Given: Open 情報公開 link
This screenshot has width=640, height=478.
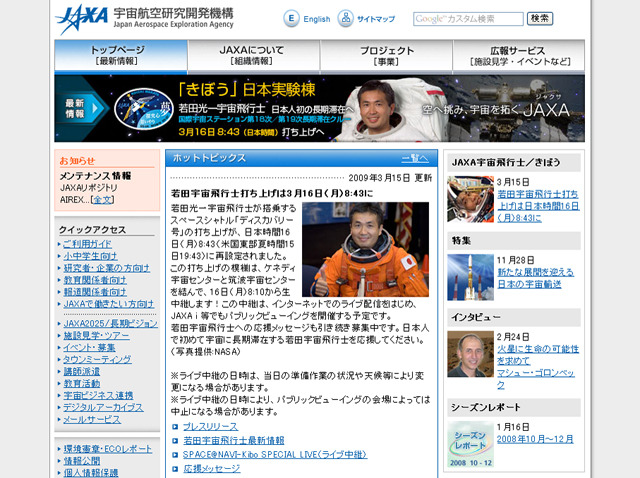Looking at the screenshot, I should pyautogui.click(x=82, y=461).
